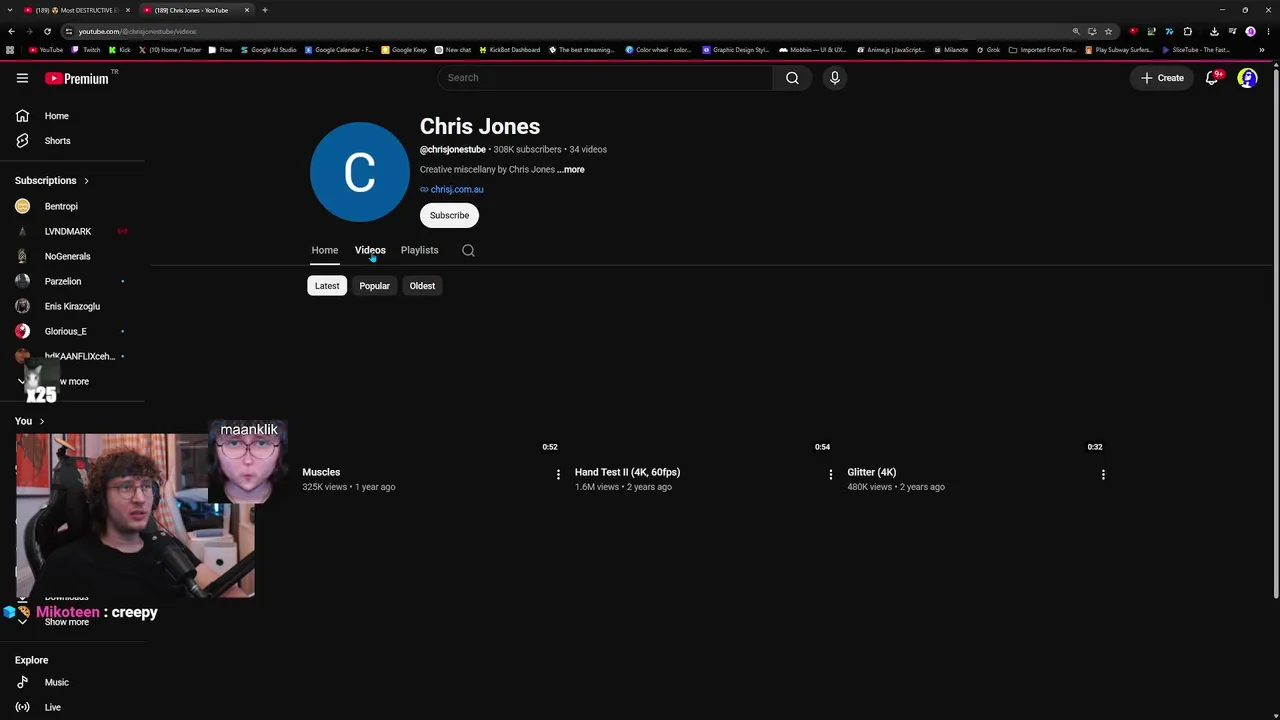Open the chrisj.com.au link
The height and width of the screenshot is (720, 1280).
click(x=457, y=189)
